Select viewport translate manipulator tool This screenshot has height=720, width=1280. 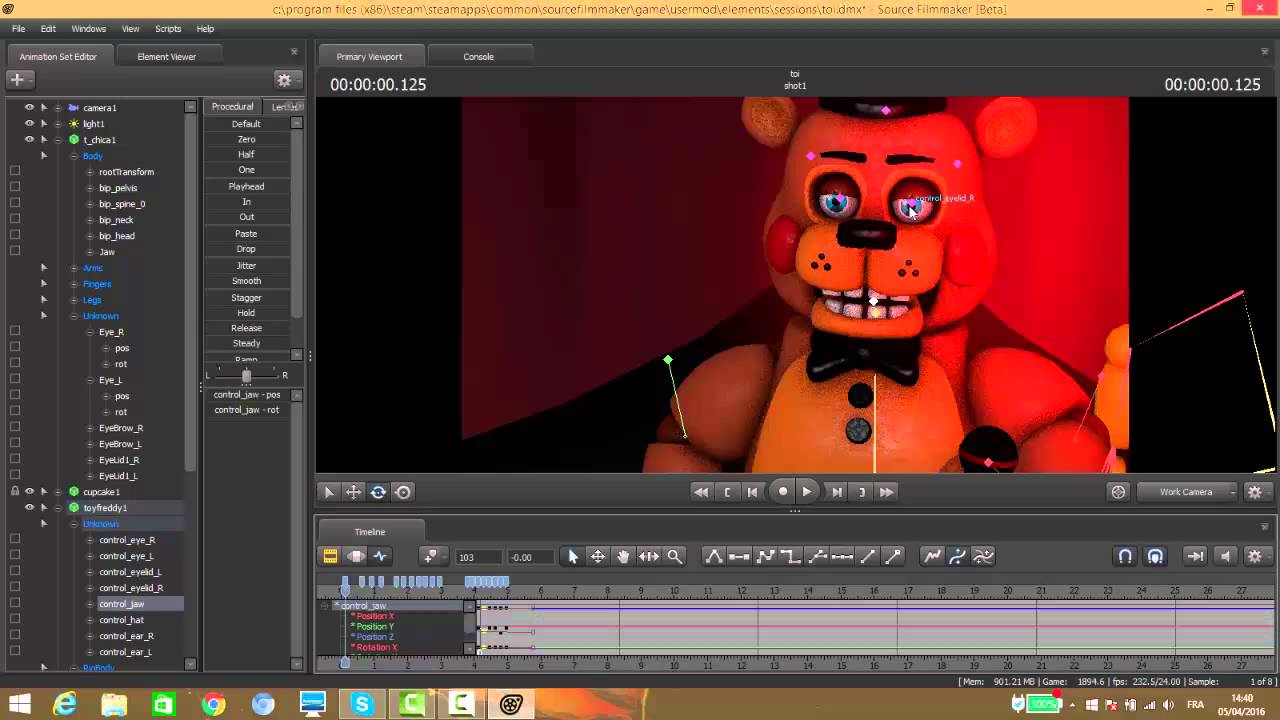point(353,492)
